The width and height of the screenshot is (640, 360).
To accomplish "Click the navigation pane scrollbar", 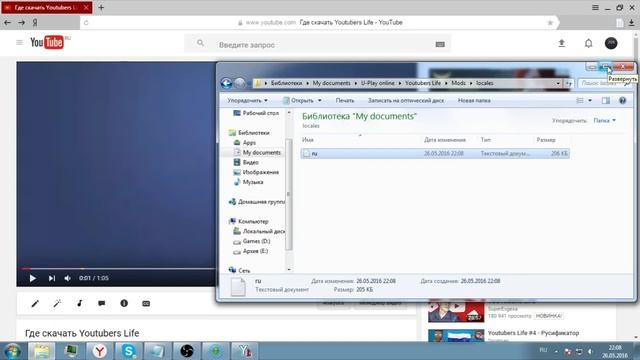I will [x=289, y=194].
